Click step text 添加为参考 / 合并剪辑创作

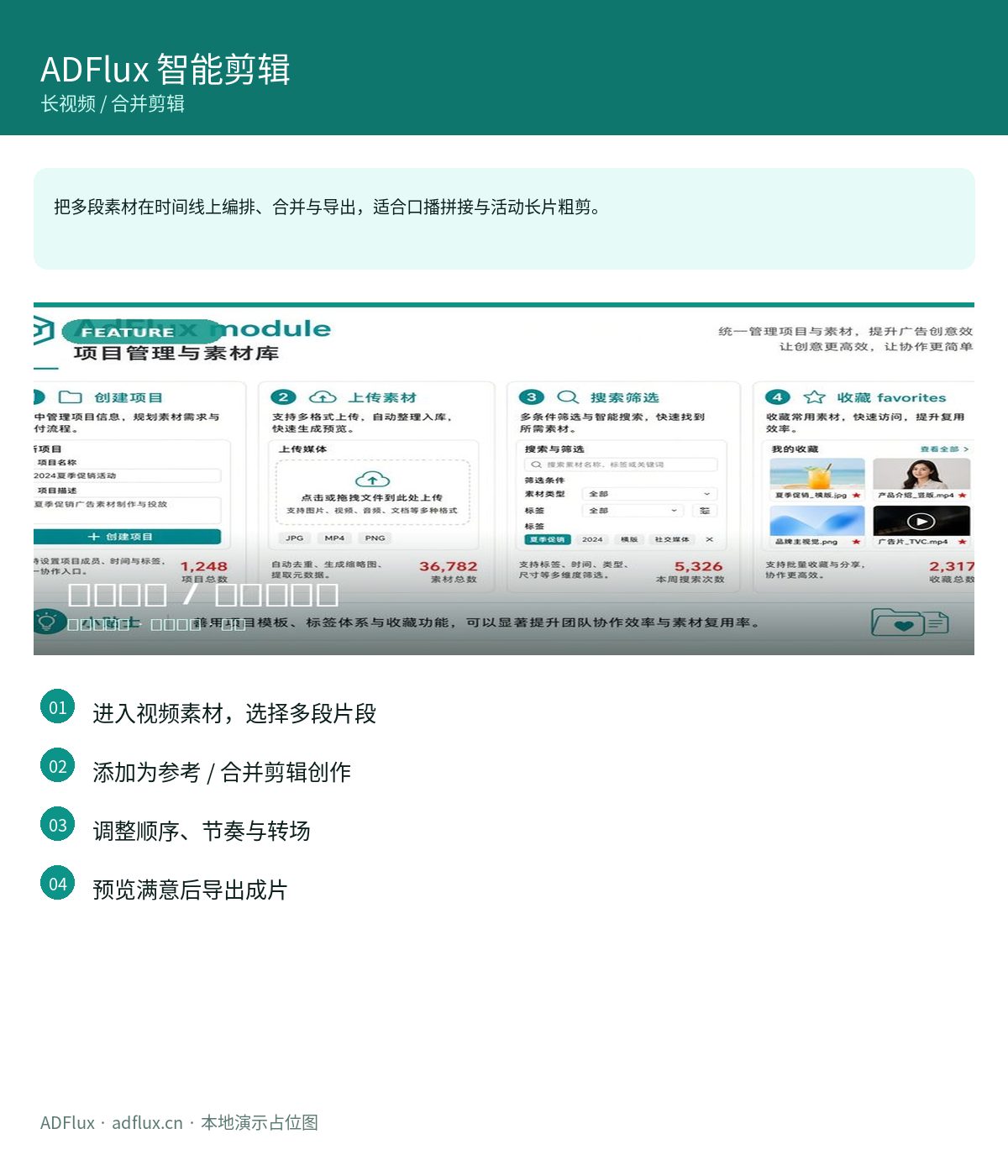[x=222, y=772]
